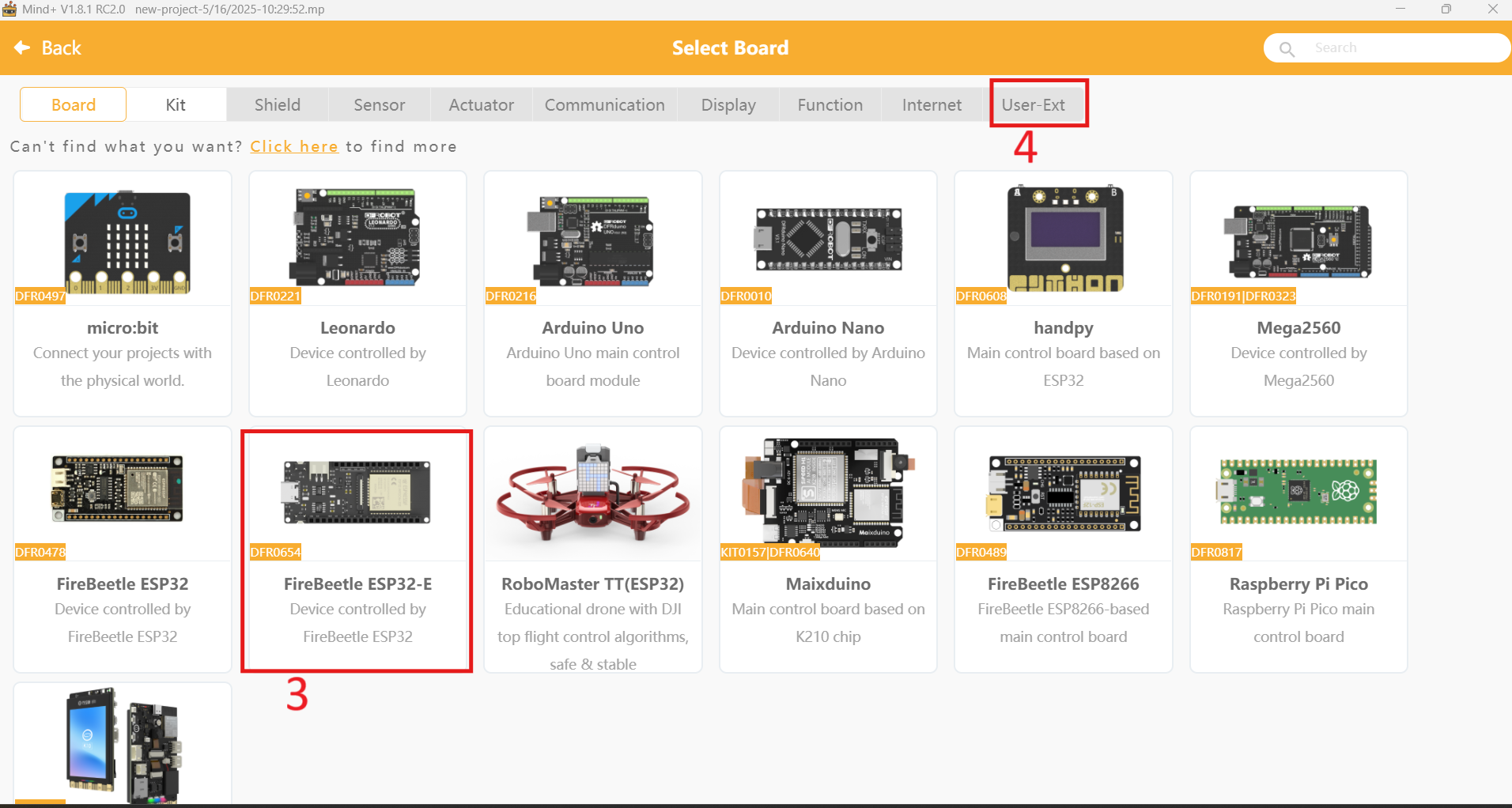Image resolution: width=1512 pixels, height=808 pixels.
Task: Click the DFR0654 product code tag
Action: tap(275, 552)
